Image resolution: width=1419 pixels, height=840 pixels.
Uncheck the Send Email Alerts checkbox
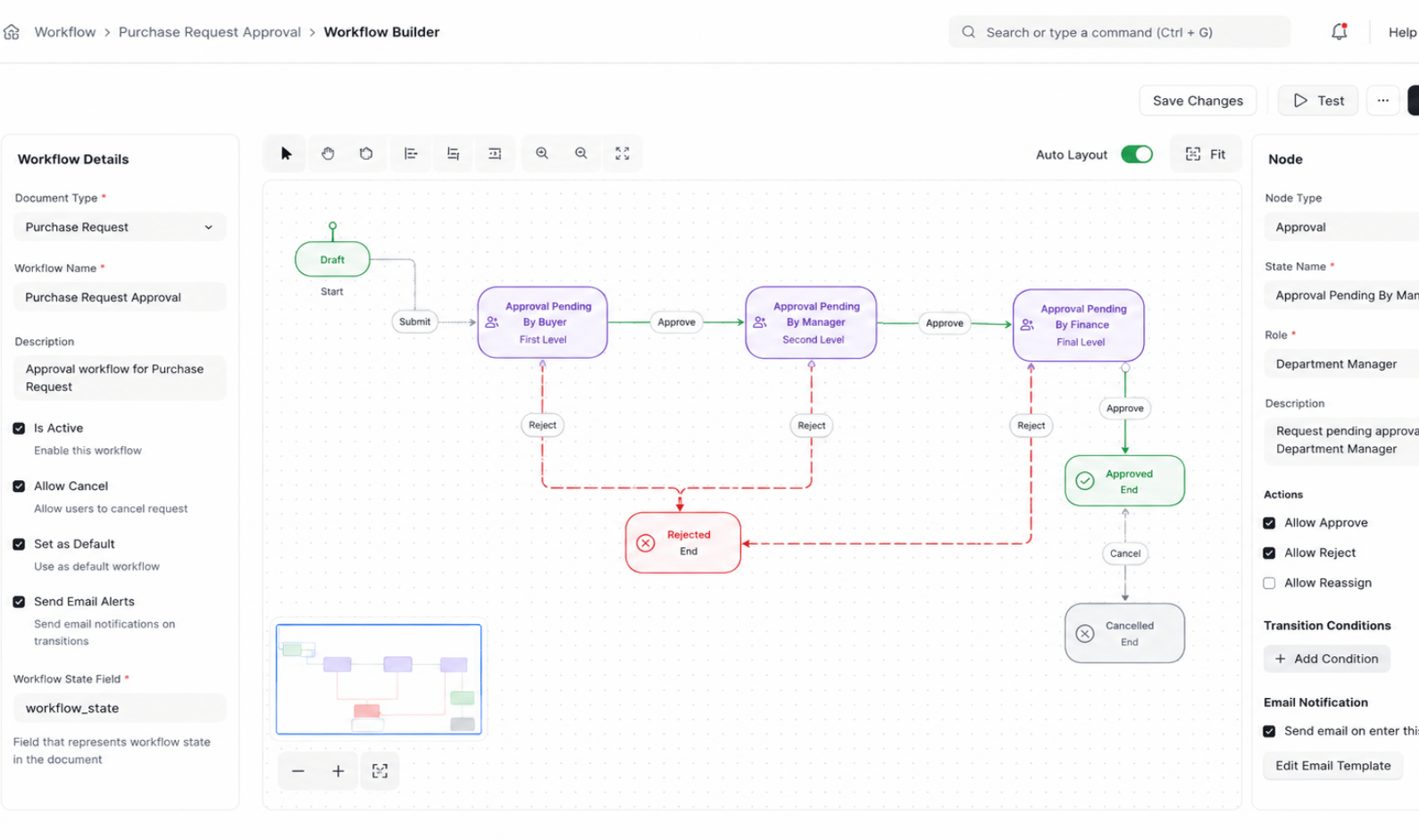[x=19, y=603]
